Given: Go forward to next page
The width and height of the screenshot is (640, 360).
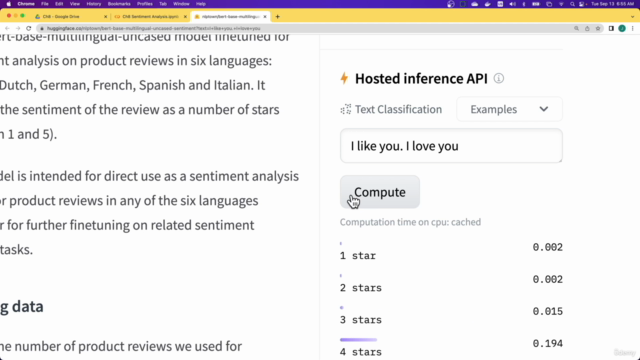Looking at the screenshot, I should point(18,28).
